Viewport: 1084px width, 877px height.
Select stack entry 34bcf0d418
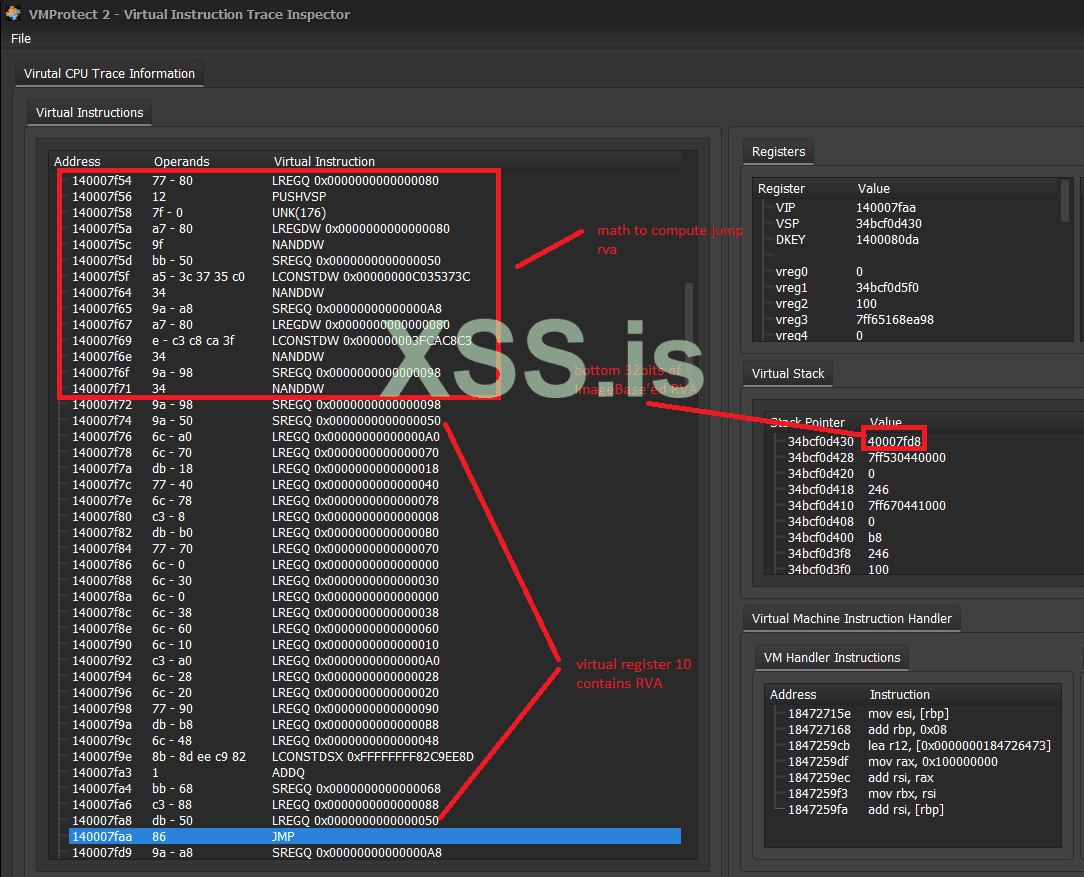tap(933, 489)
